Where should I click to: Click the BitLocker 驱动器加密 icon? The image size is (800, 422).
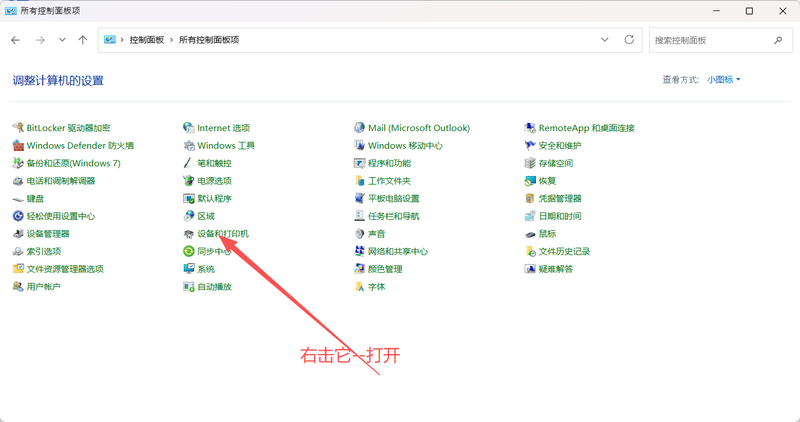(x=18, y=128)
